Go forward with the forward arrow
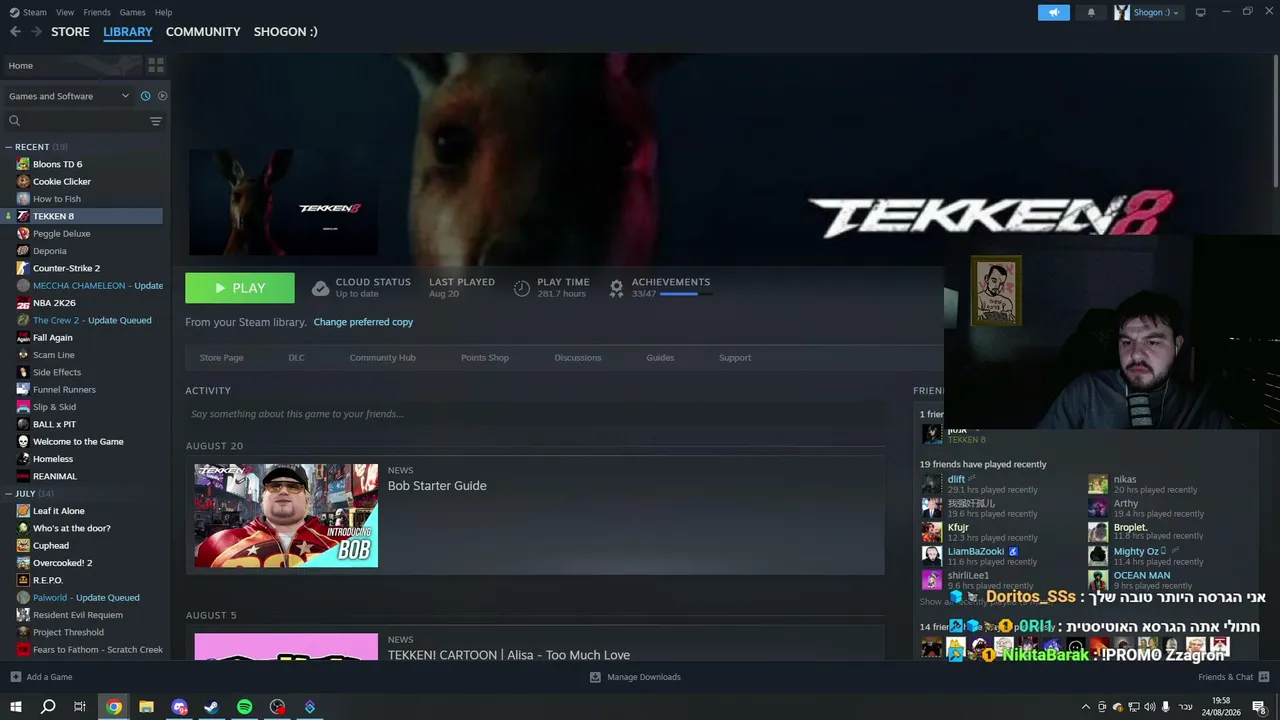 37,32
